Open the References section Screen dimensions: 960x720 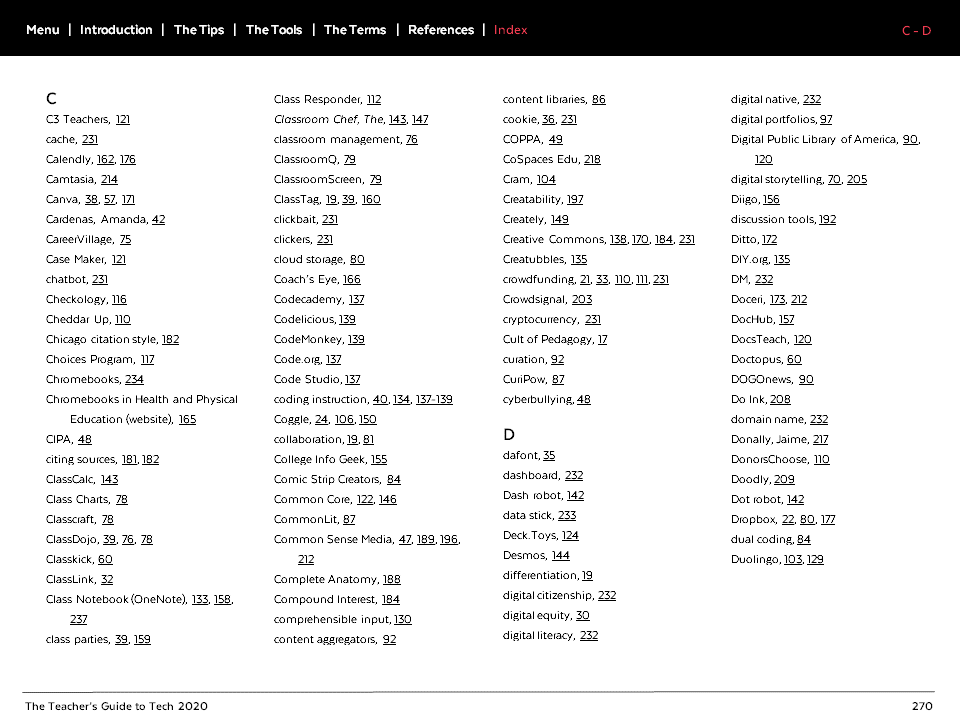[441, 29]
